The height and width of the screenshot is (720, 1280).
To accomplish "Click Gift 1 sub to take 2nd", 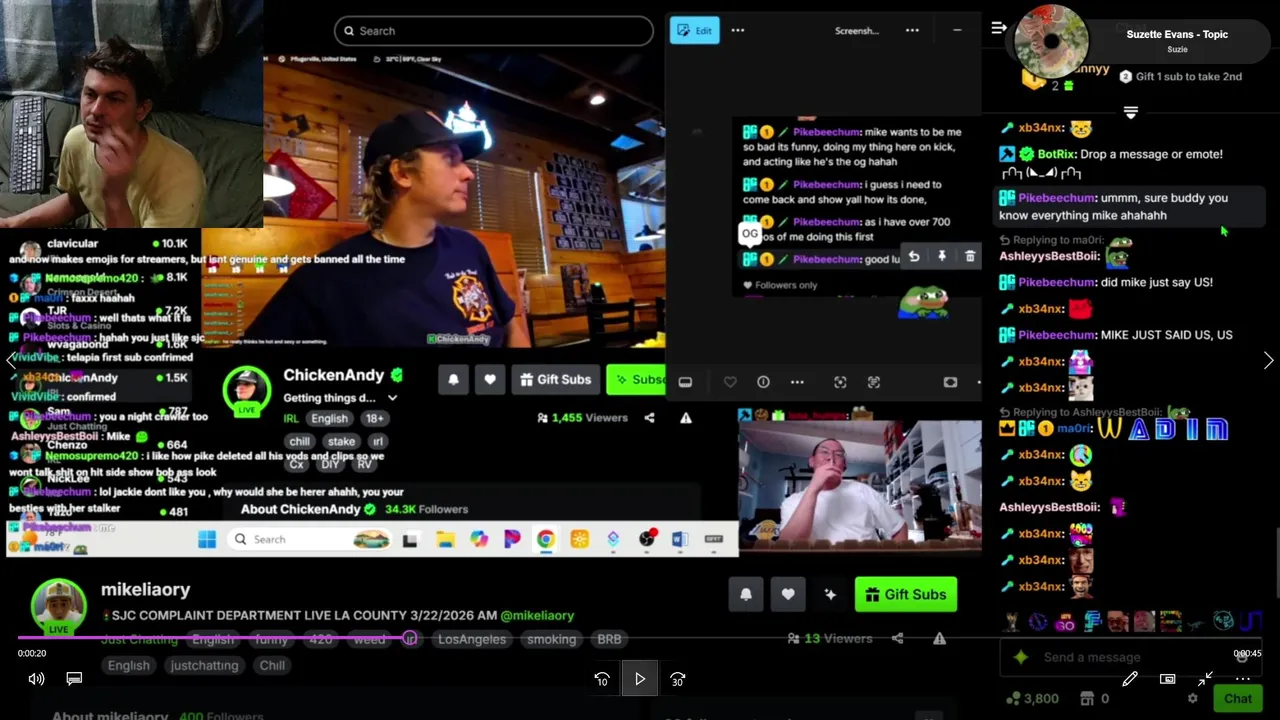I will [x=1180, y=76].
